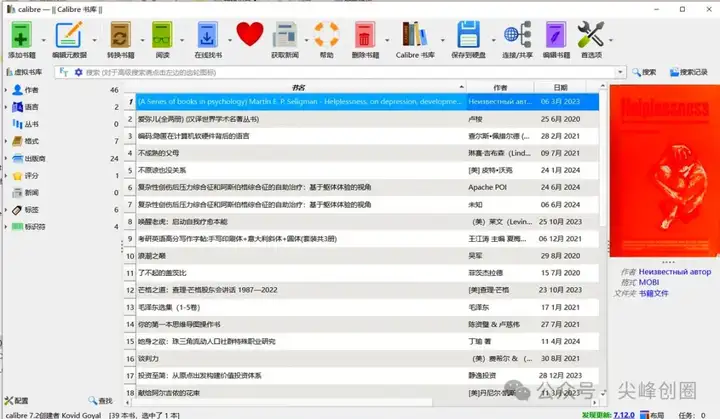720x419 pixels.
Task: Open the Connect/share (连接/共享) icon
Action: pos(518,34)
